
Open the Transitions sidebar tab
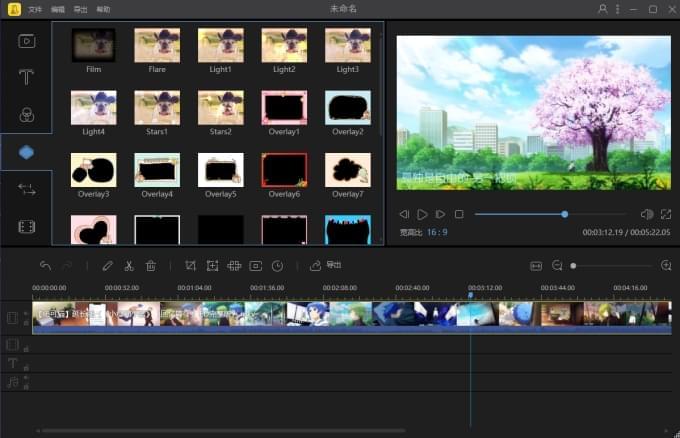[x=26, y=190]
